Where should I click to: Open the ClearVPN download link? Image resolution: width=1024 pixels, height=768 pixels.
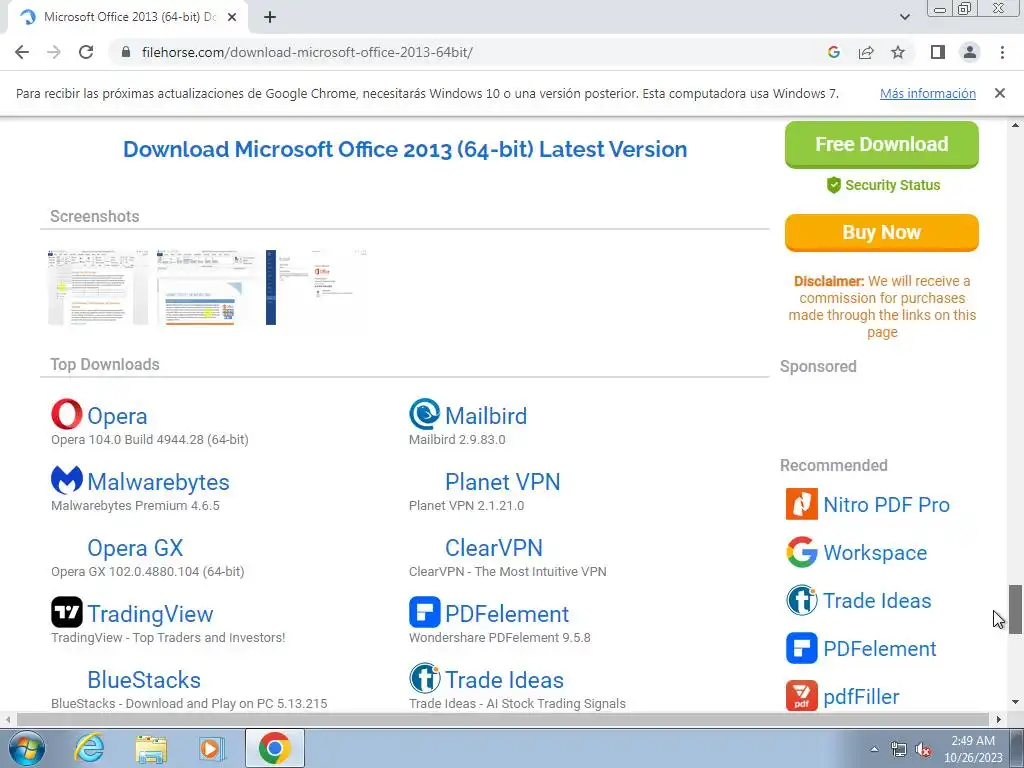(494, 548)
